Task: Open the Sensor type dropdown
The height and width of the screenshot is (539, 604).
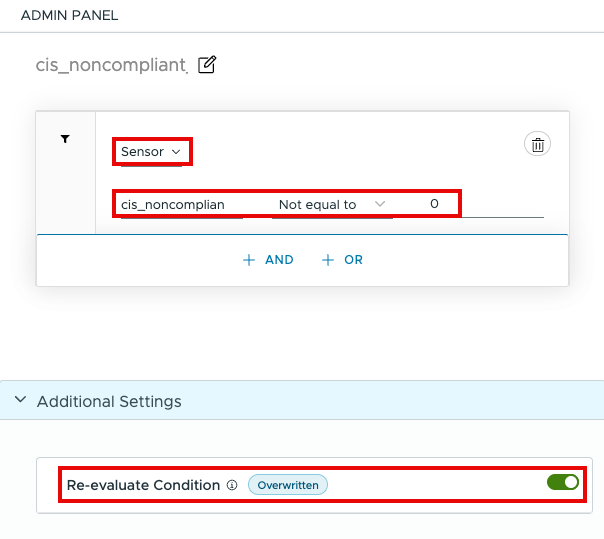Action: [x=150, y=152]
